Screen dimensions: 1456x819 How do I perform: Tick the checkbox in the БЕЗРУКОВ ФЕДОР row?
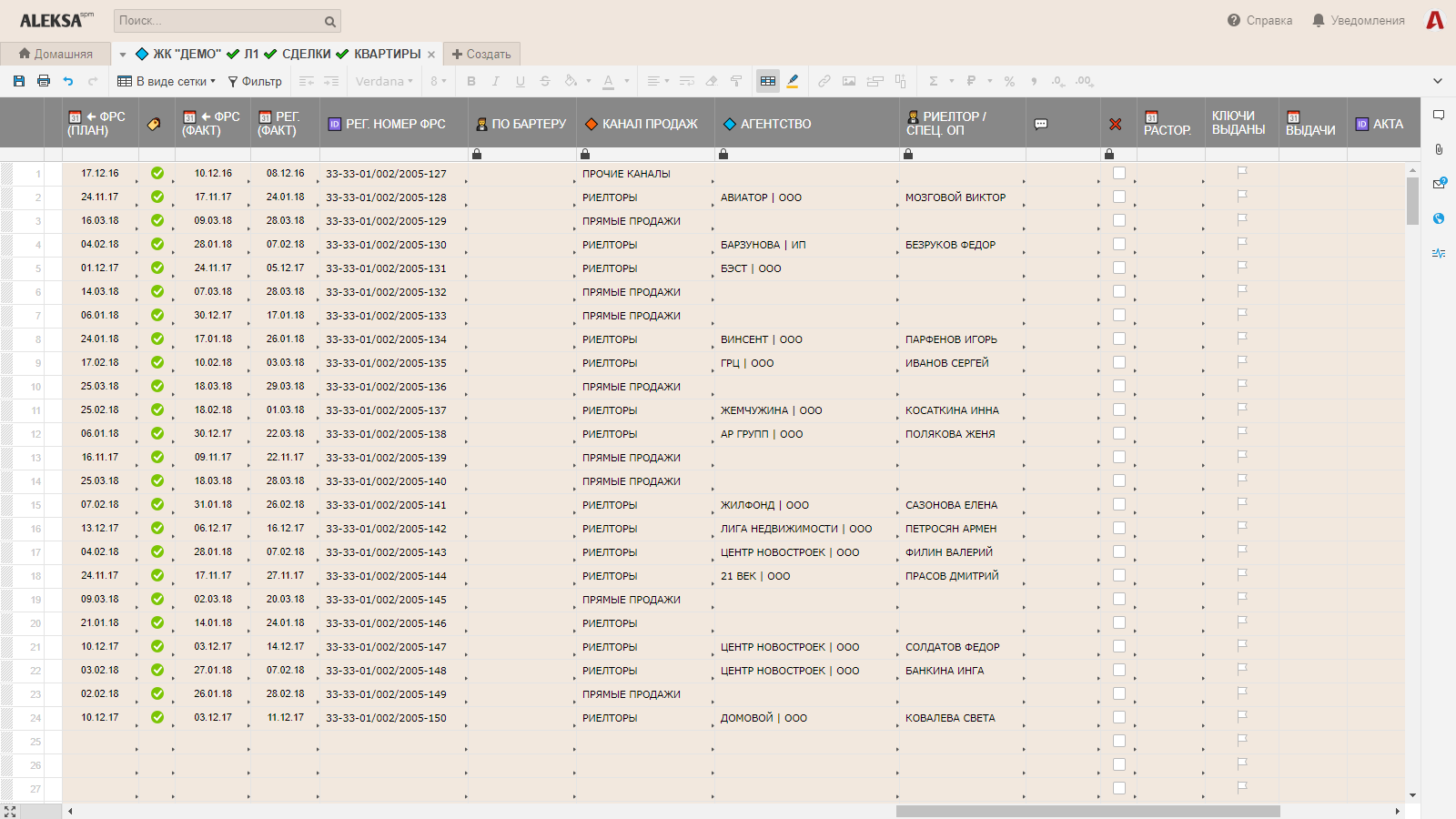coord(1119,244)
